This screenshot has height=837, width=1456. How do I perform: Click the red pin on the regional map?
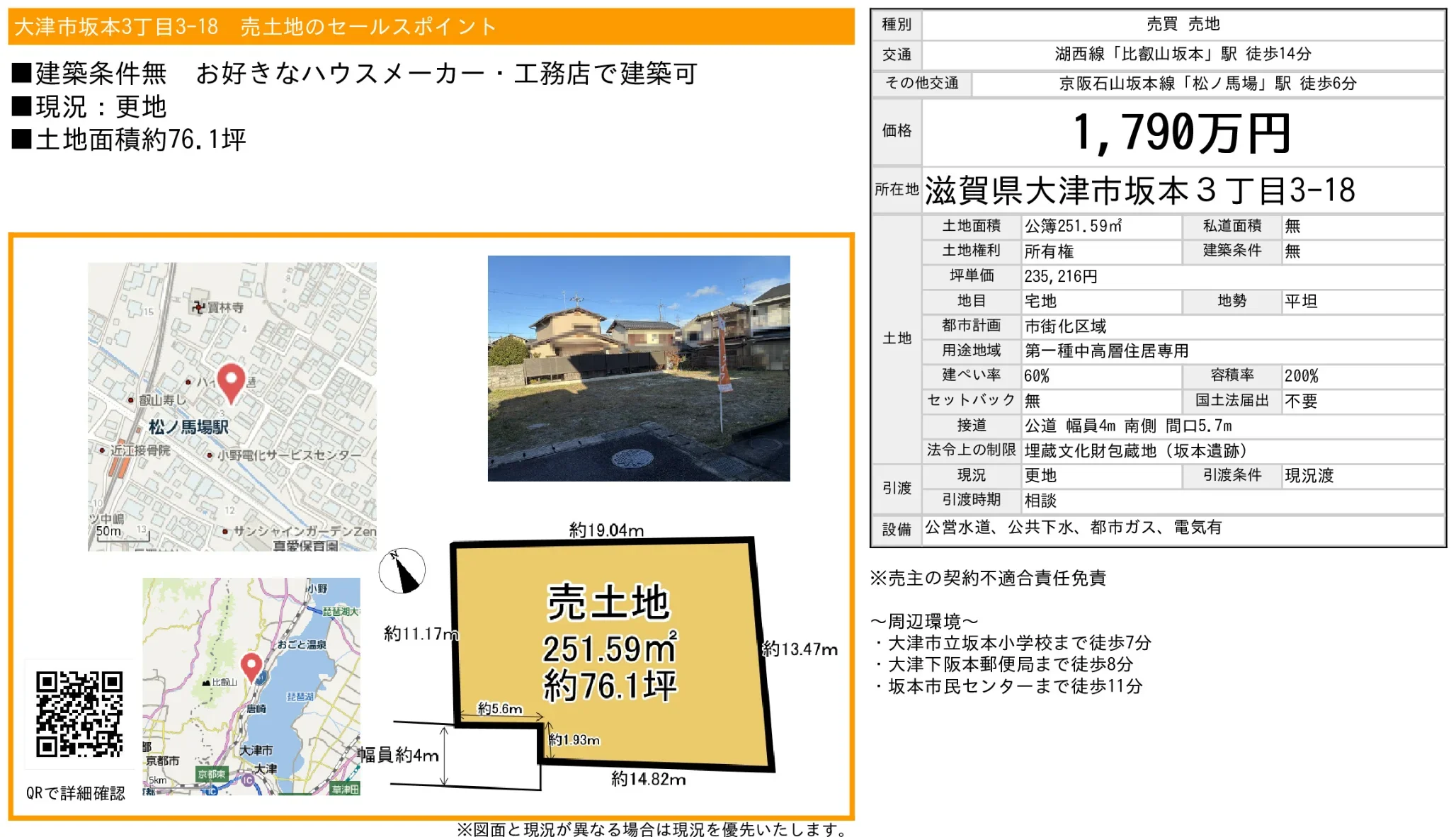(251, 668)
